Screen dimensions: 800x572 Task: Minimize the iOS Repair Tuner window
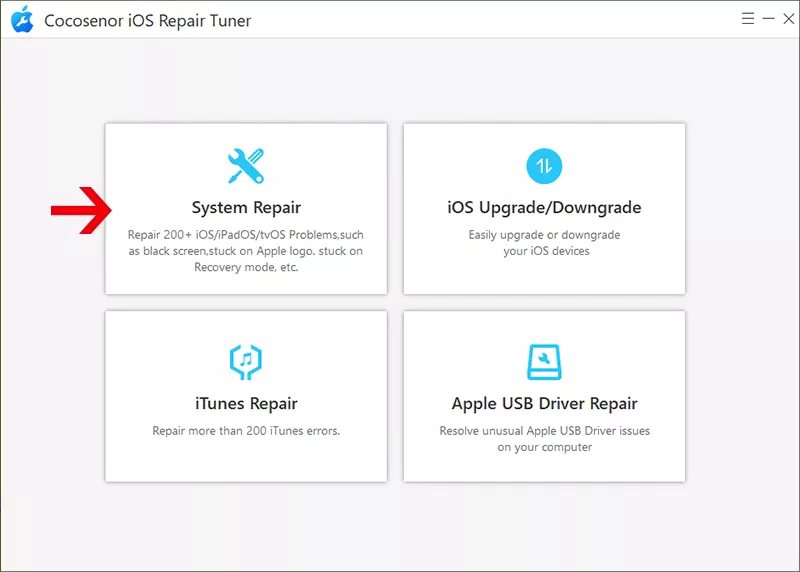[768, 19]
